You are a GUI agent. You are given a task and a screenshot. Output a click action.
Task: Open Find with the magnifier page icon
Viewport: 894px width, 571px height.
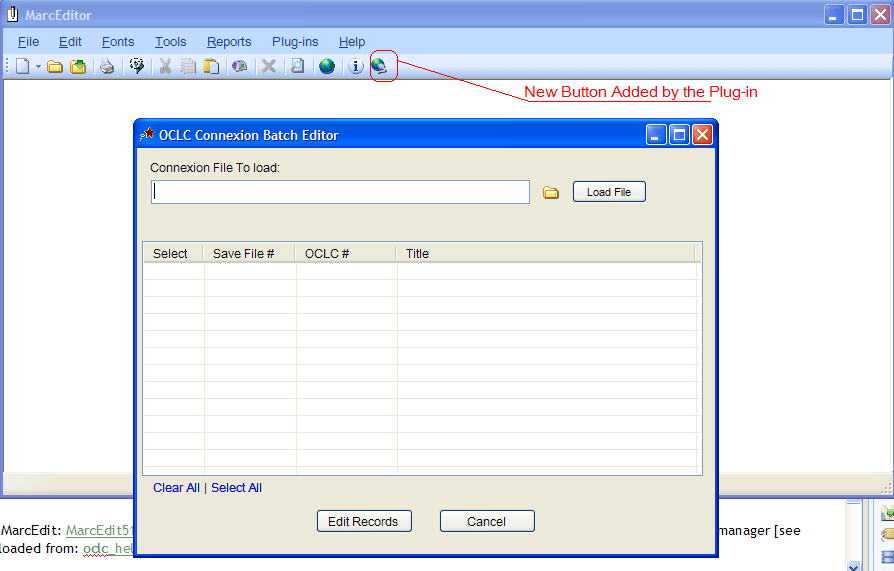pos(298,66)
